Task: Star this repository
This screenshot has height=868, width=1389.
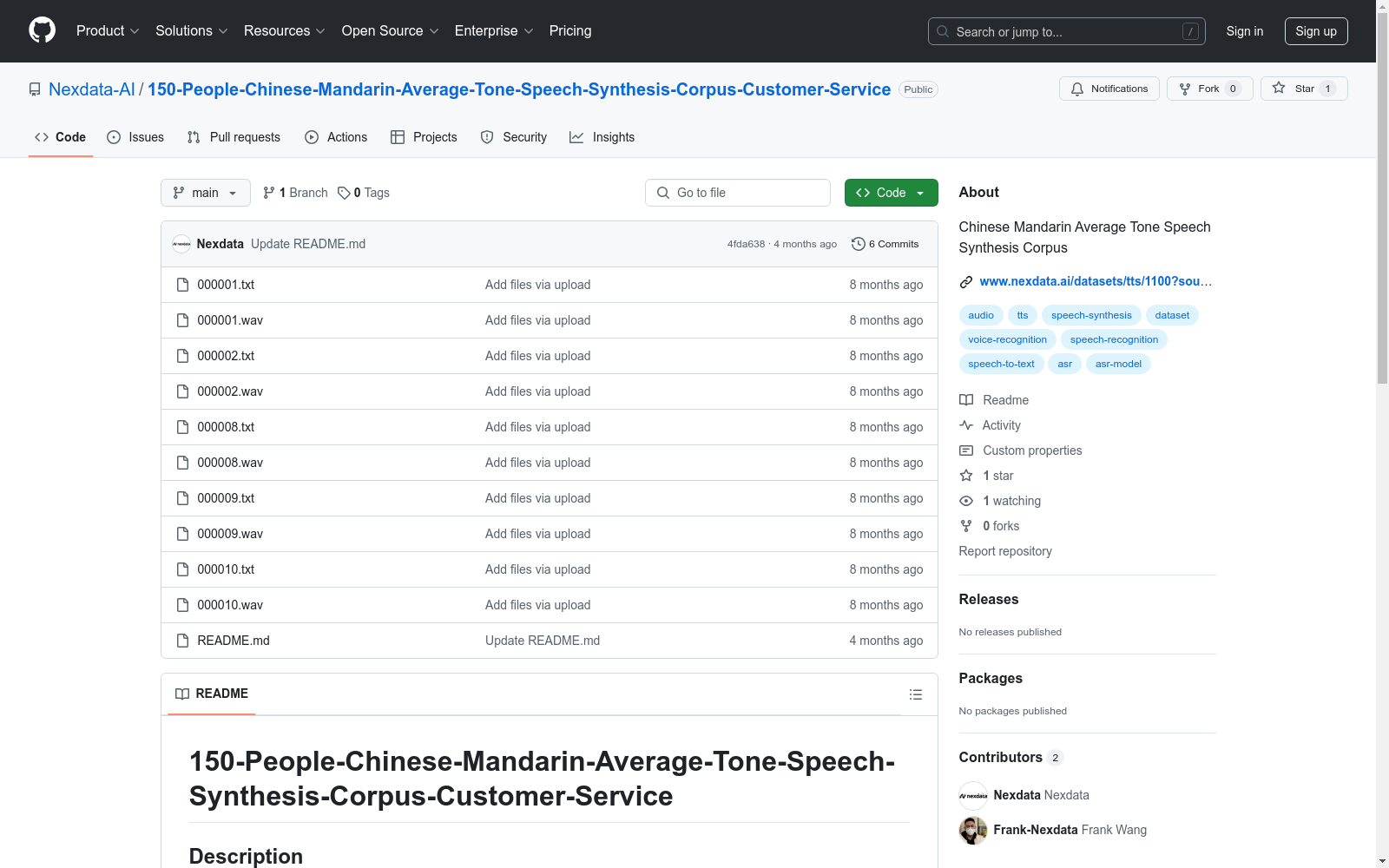Action: pos(1304,89)
